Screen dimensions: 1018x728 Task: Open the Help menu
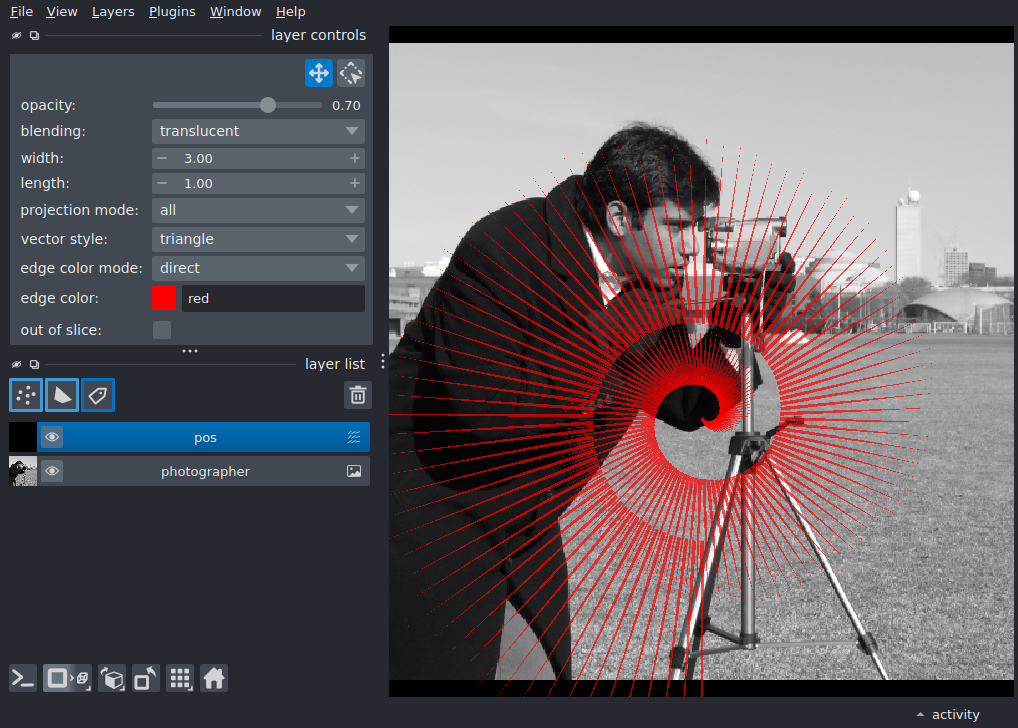(290, 12)
